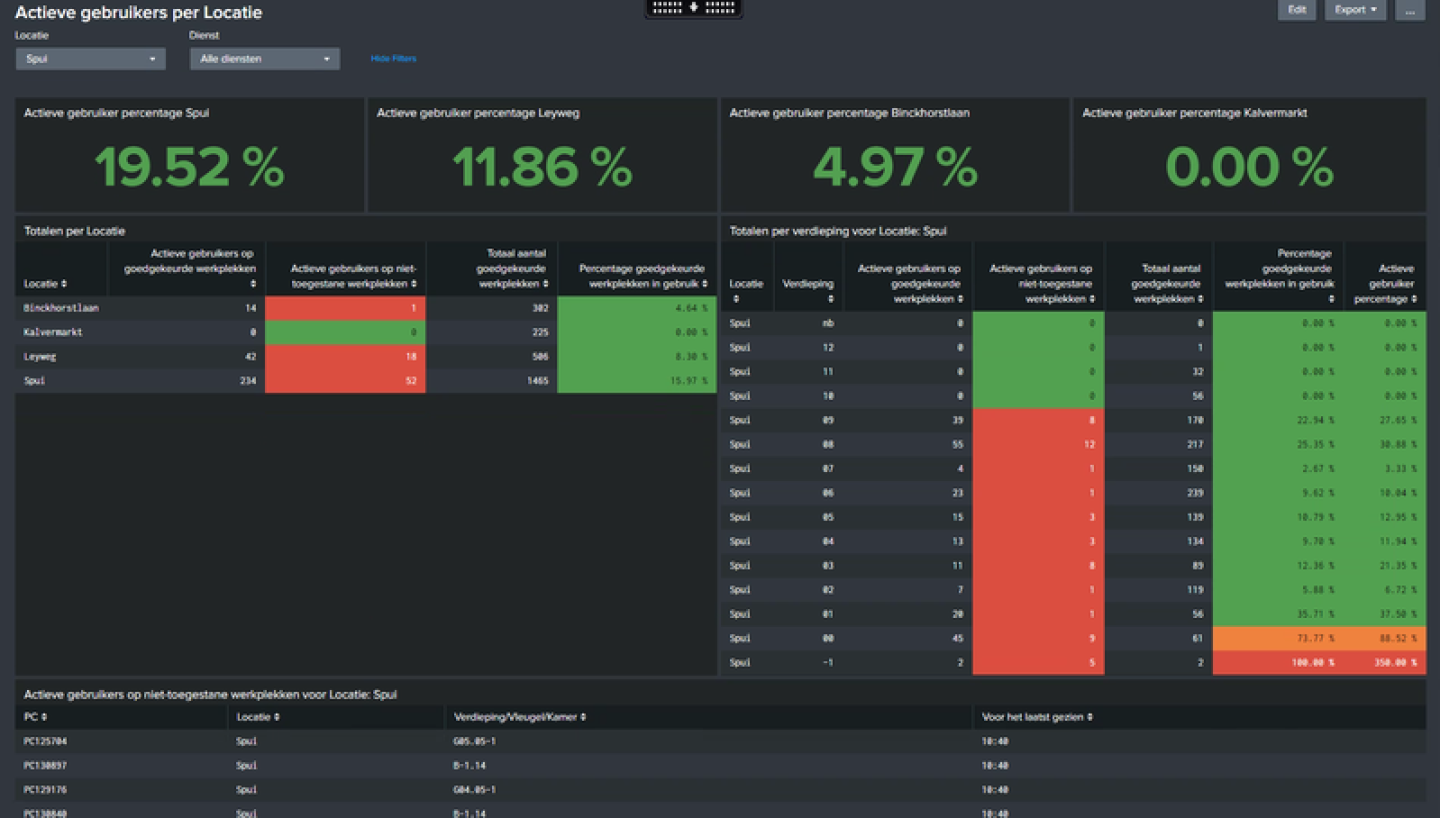Image resolution: width=1440 pixels, height=818 pixels.
Task: Click the Edit button
Action: [x=1296, y=10]
